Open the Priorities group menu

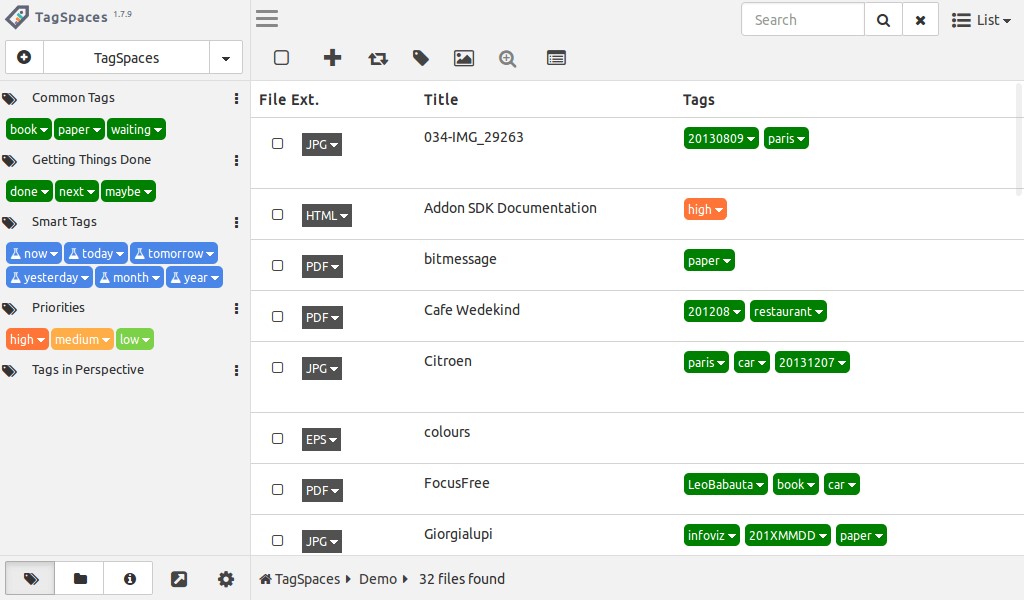[x=235, y=308]
